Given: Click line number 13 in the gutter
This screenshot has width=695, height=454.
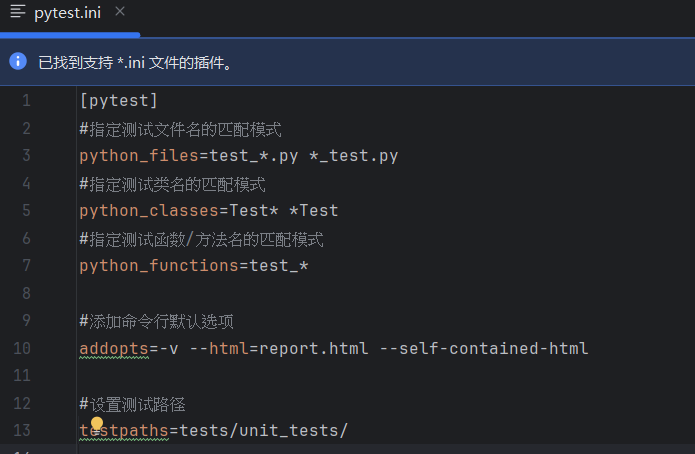Looking at the screenshot, I should pos(22,431).
